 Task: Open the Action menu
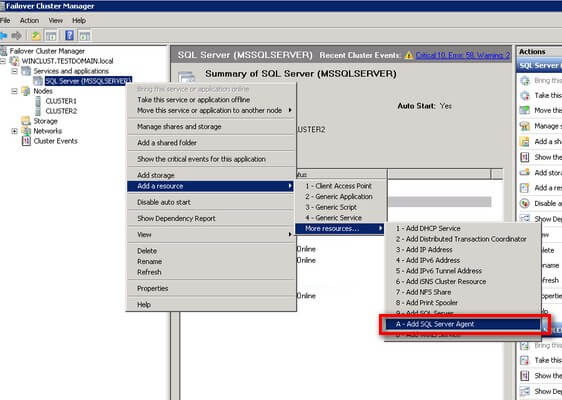coord(29,20)
